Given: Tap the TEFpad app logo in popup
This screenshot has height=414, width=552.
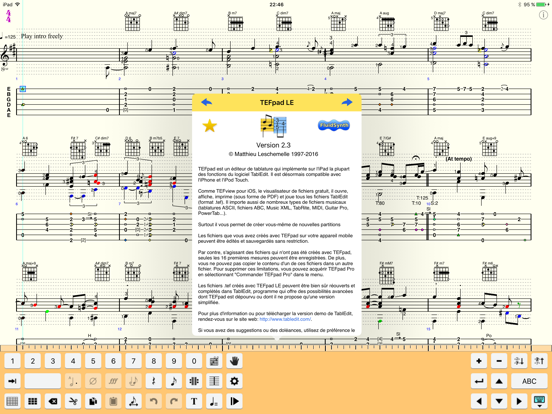Looking at the screenshot, I should (274, 126).
